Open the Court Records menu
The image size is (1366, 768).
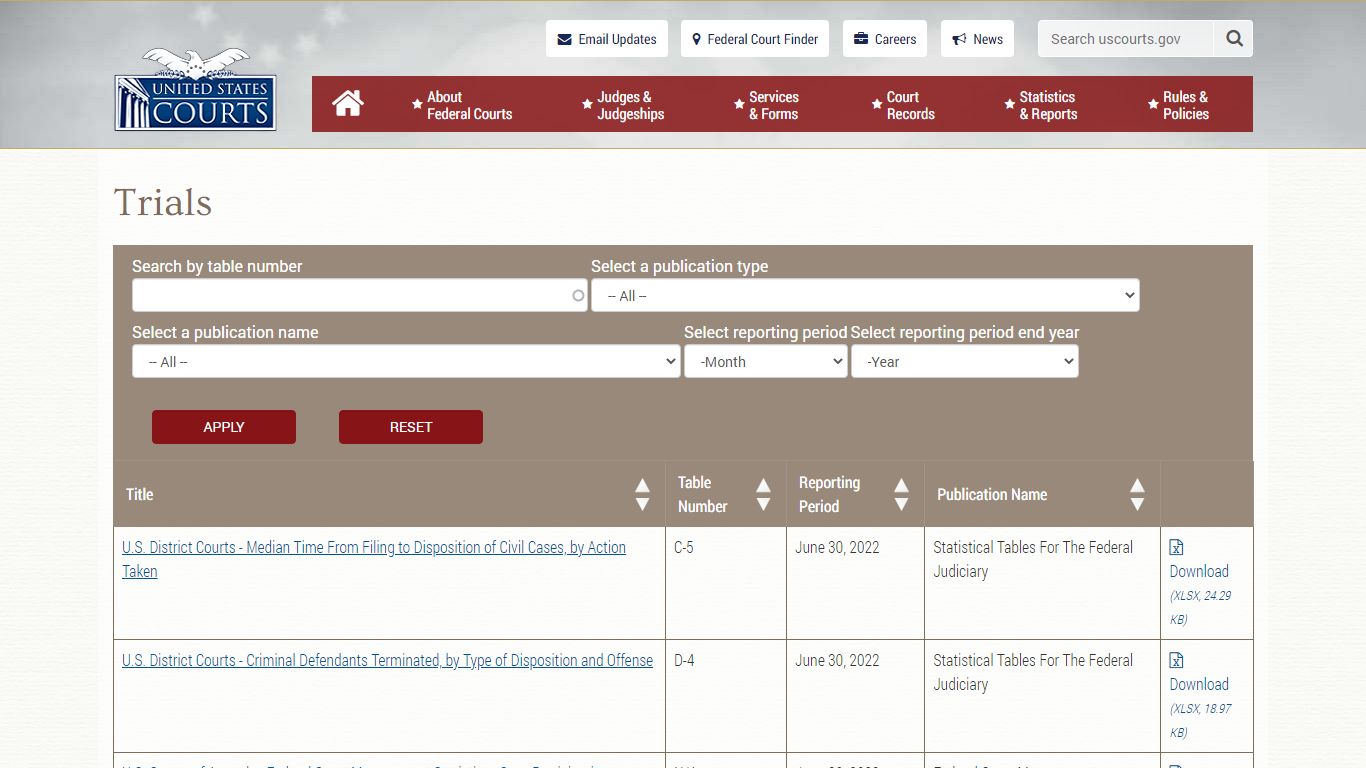tap(903, 105)
